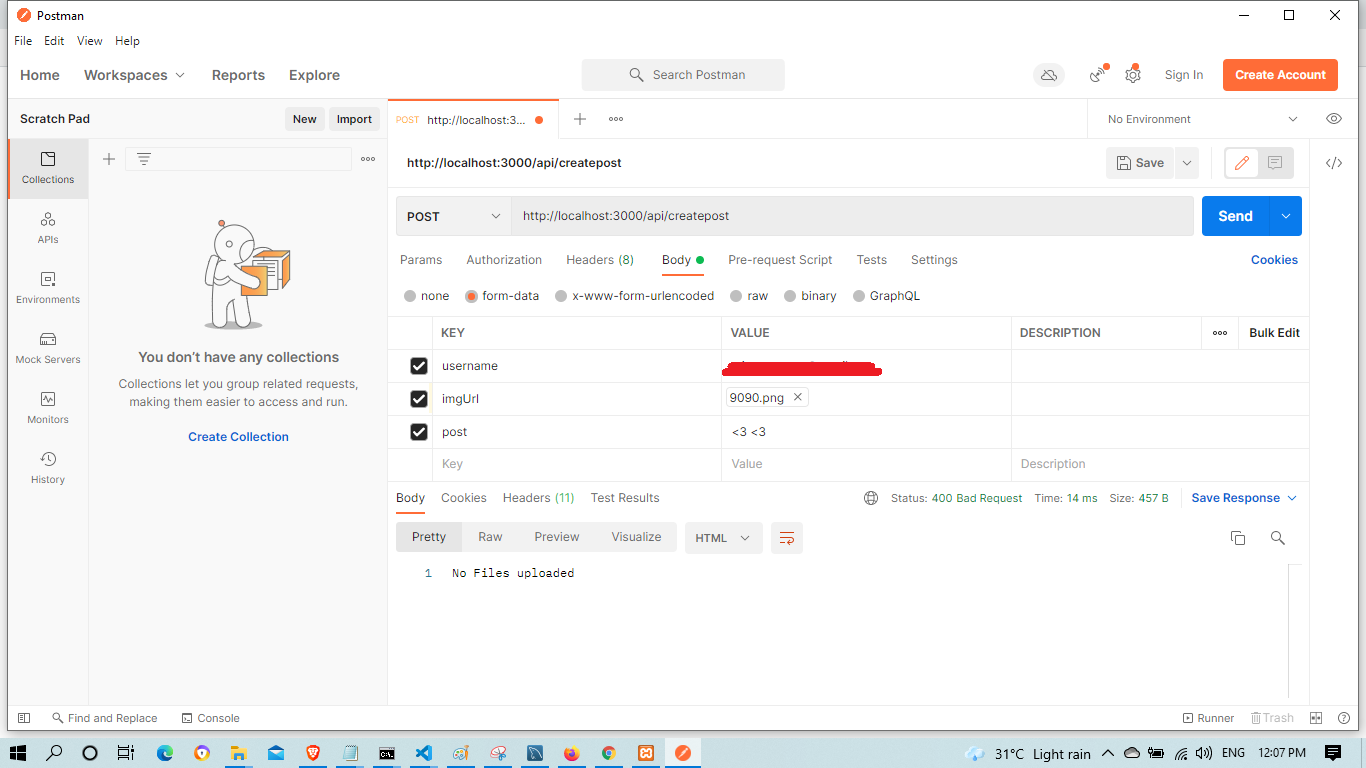The image size is (1366, 768).
Task: Open the History sidebar panel
Action: coord(48,468)
